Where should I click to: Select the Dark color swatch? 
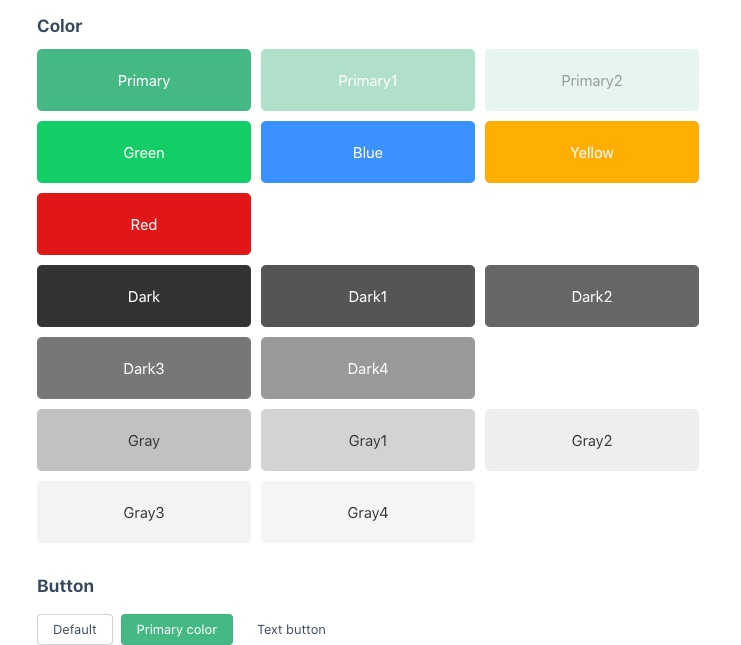click(x=144, y=296)
